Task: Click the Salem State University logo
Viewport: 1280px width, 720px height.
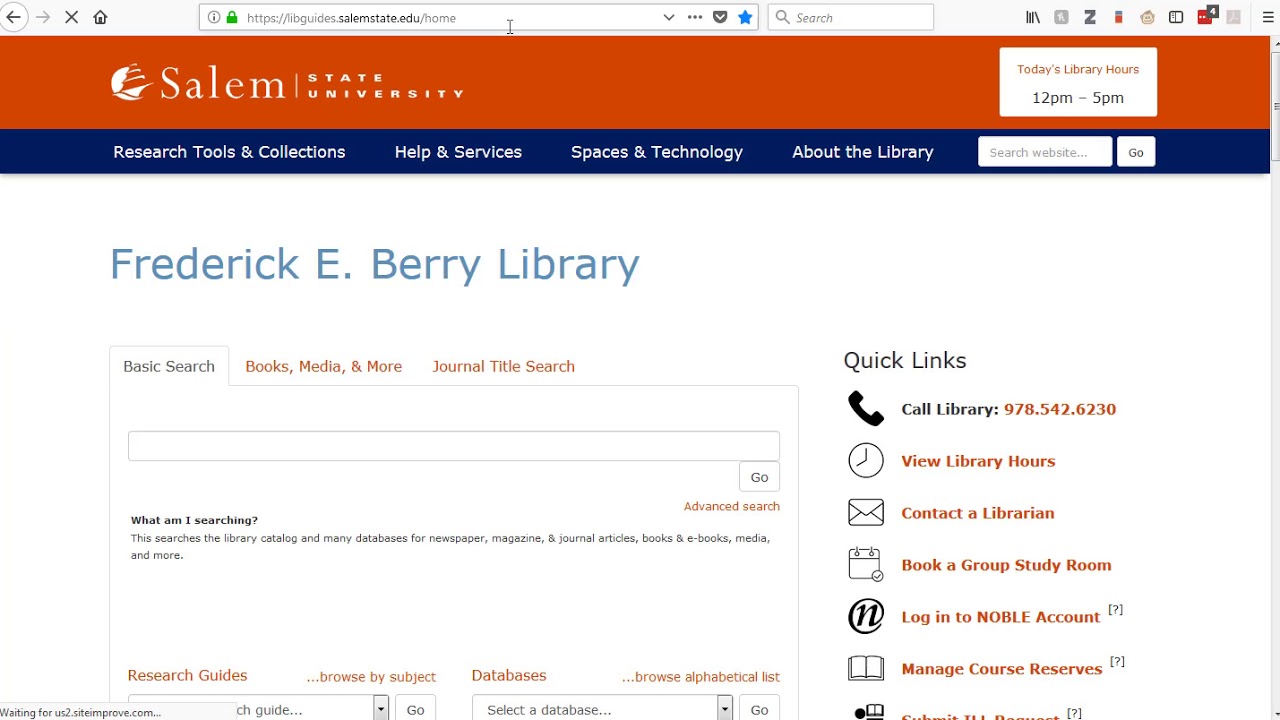Action: pyautogui.click(x=287, y=83)
